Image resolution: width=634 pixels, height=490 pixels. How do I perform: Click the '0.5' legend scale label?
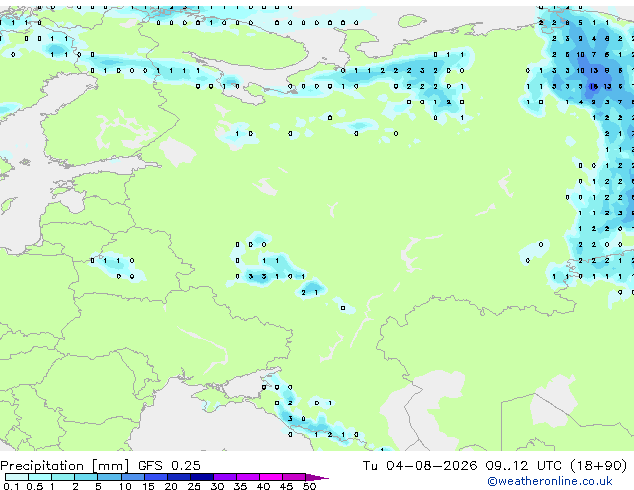[x=35, y=486]
